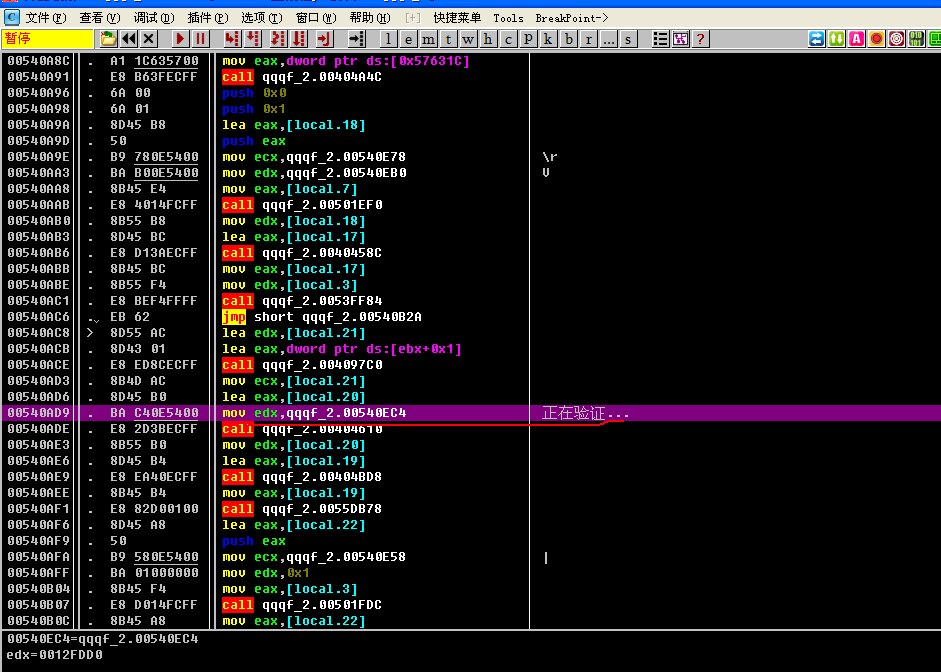Viewport: 941px width, 672px height.
Task: Click the green binary digits plugin icon
Action: [x=916, y=39]
